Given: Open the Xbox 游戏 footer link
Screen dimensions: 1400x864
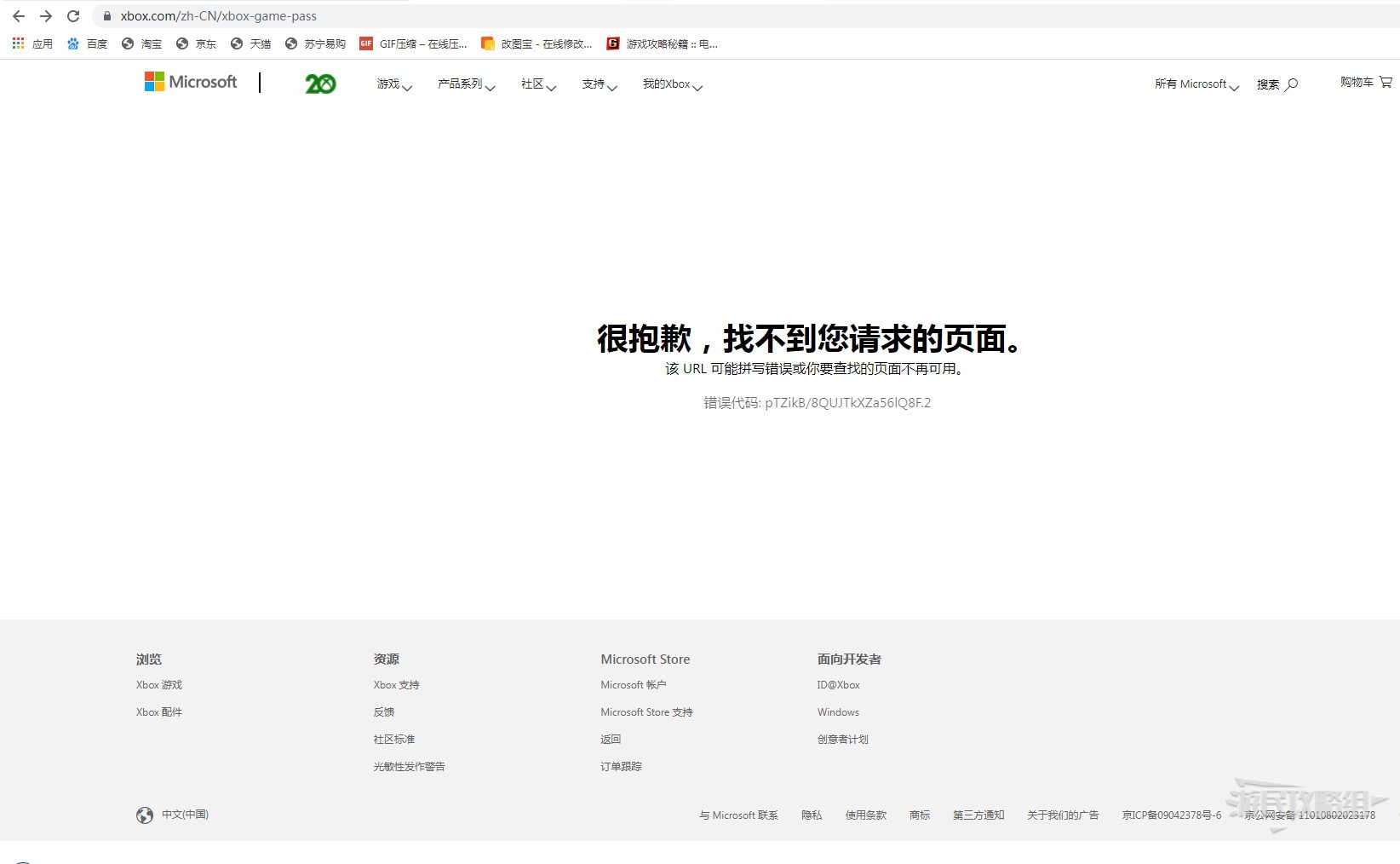Looking at the screenshot, I should point(159,685).
